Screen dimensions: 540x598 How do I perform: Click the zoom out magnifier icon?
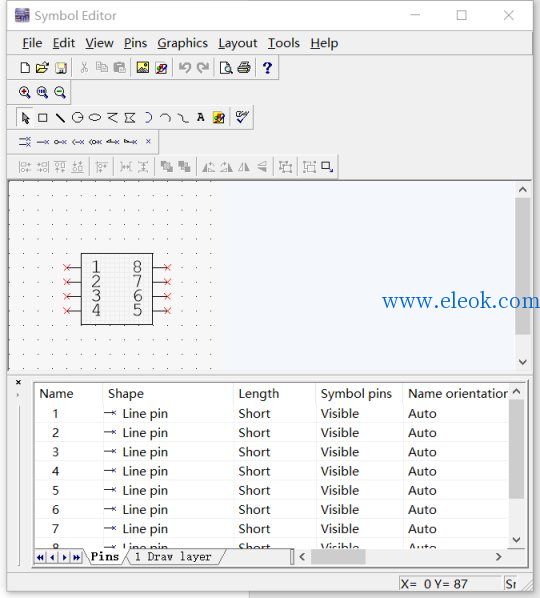coord(60,92)
